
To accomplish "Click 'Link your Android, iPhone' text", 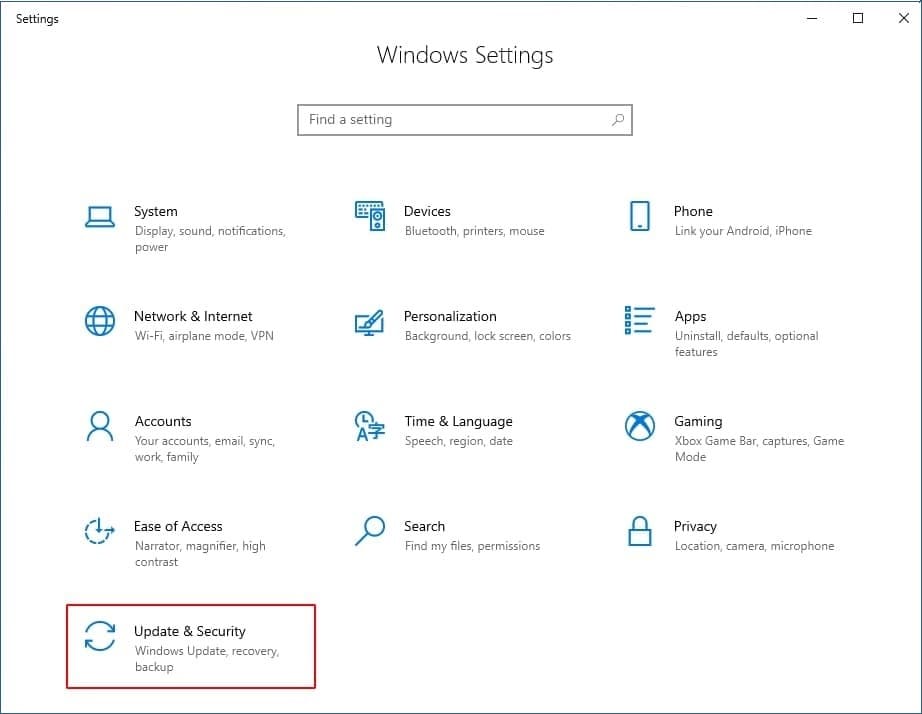I will click(x=743, y=231).
